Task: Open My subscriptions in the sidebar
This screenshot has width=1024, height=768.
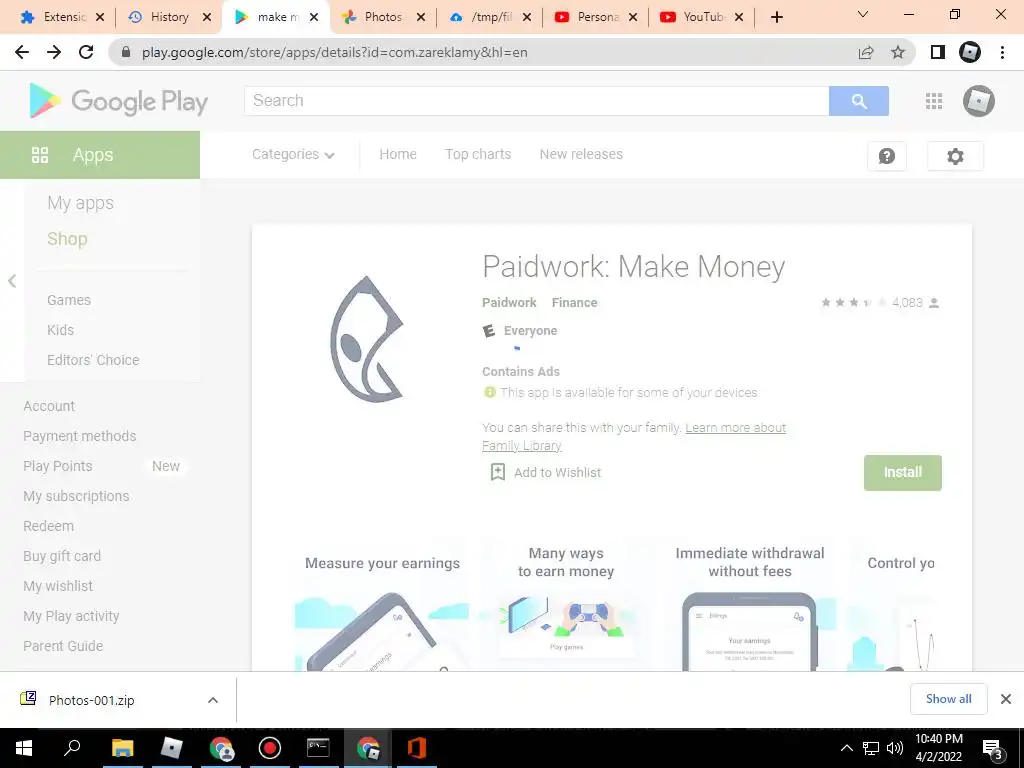Action: pos(76,496)
